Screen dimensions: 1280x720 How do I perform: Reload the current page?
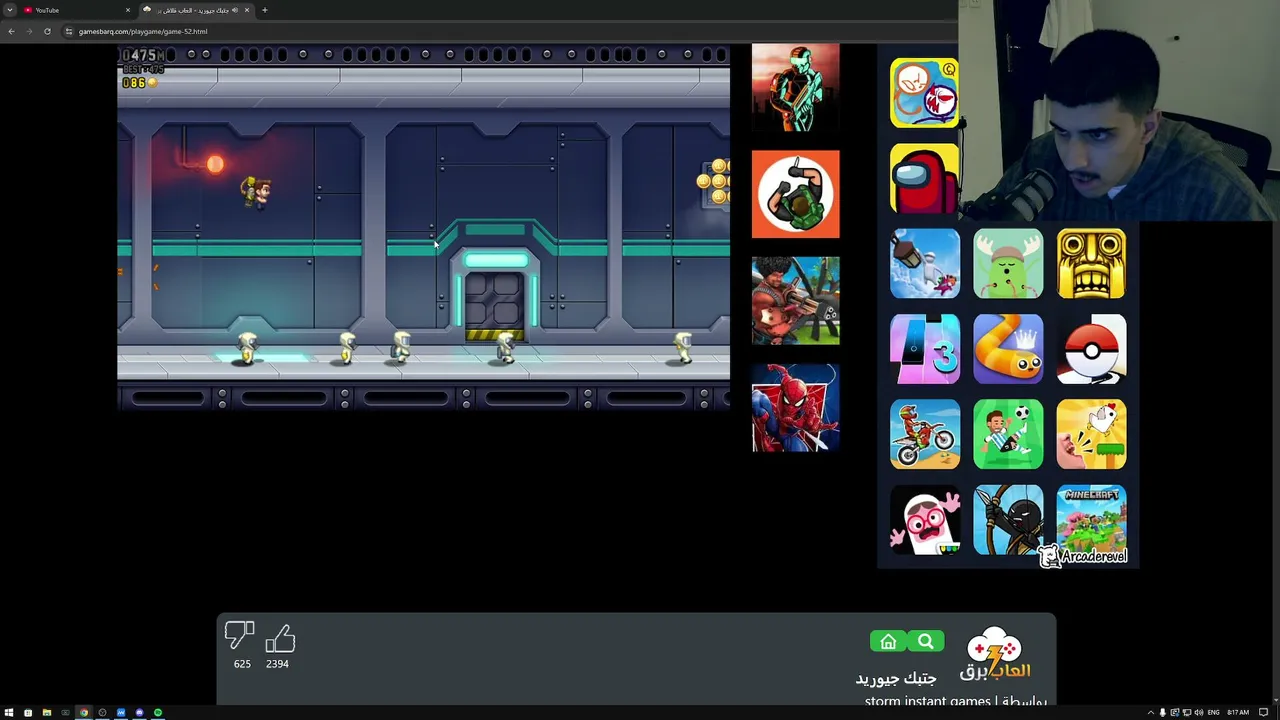click(x=47, y=31)
